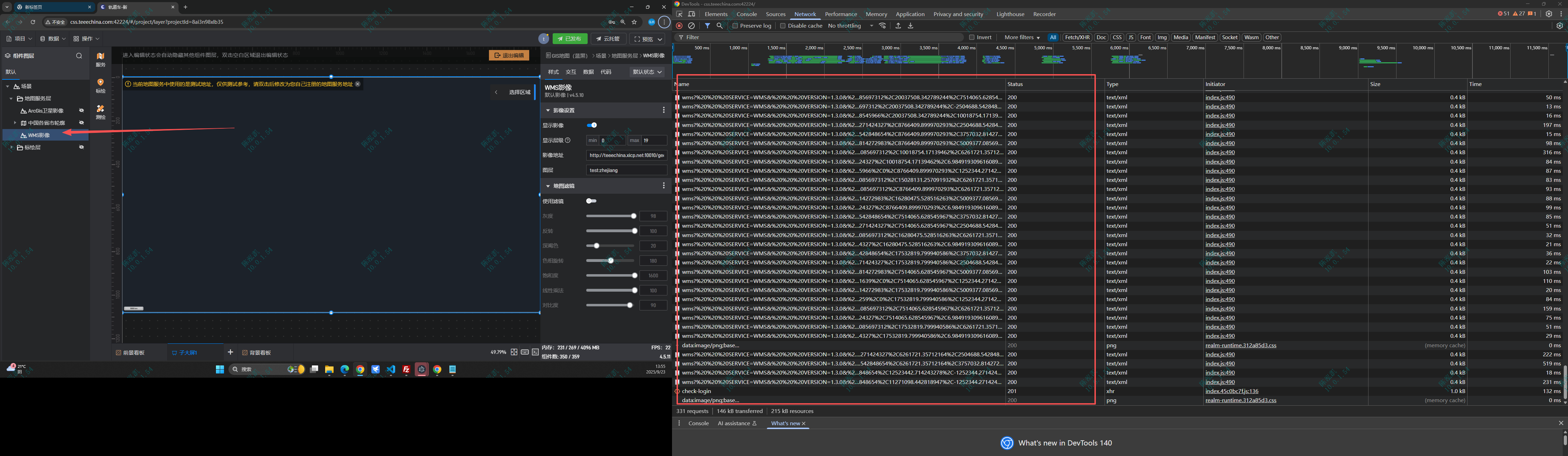Open the 交互 properties tab
The width and height of the screenshot is (1568, 456).
570,72
